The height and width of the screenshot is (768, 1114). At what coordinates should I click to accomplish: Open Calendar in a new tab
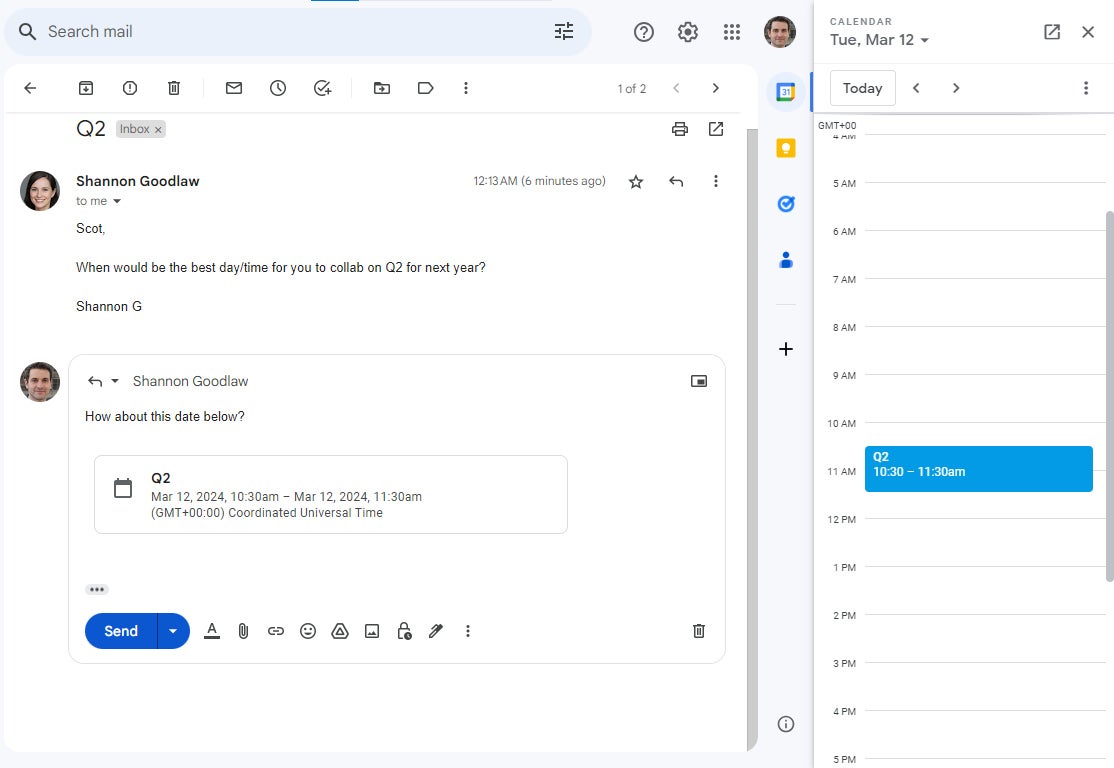pos(1052,32)
